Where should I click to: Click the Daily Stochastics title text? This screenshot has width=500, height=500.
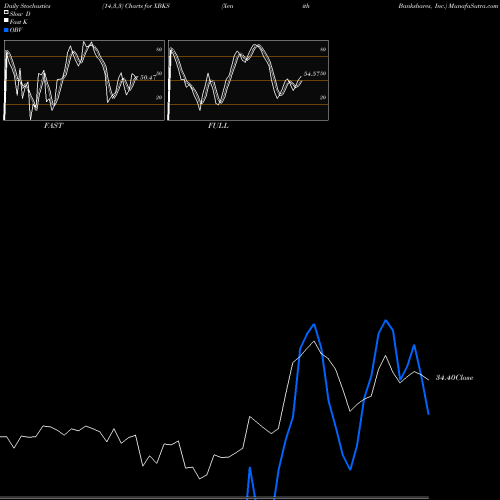pyautogui.click(x=27, y=6)
